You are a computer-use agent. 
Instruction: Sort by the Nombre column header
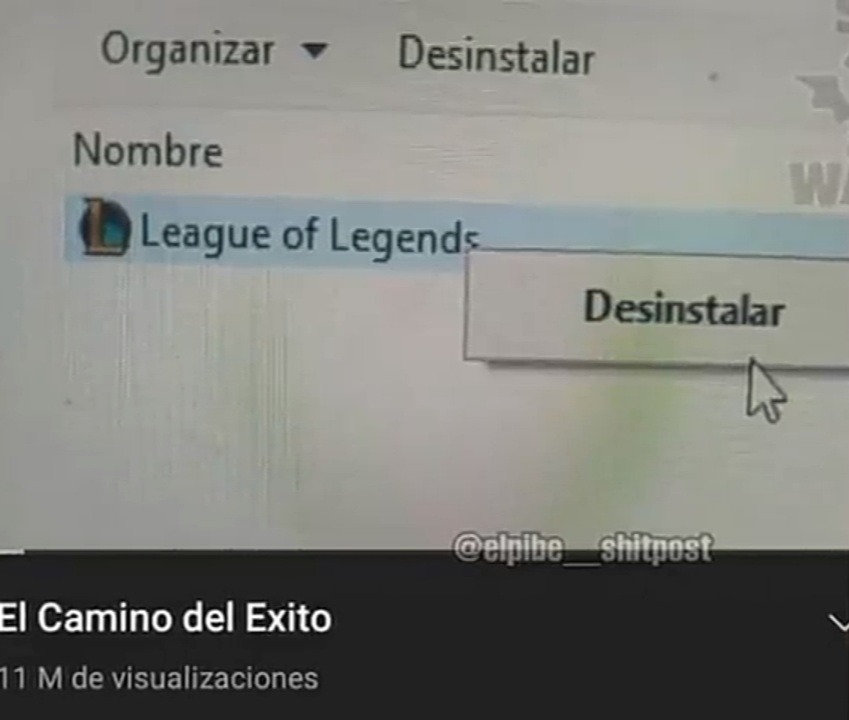(148, 150)
